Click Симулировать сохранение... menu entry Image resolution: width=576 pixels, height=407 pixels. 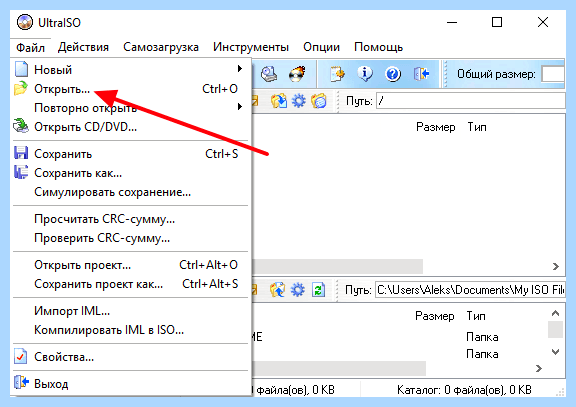click(x=130, y=192)
